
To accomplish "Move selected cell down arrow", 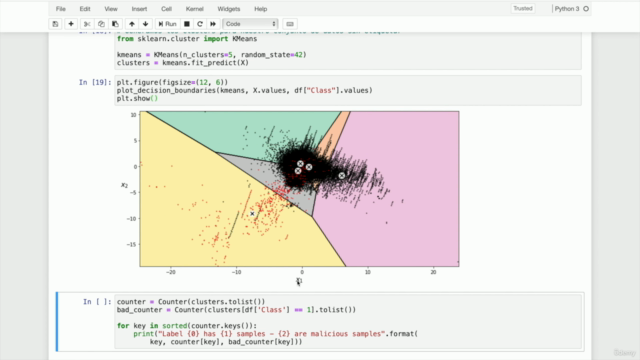I will [x=146, y=24].
